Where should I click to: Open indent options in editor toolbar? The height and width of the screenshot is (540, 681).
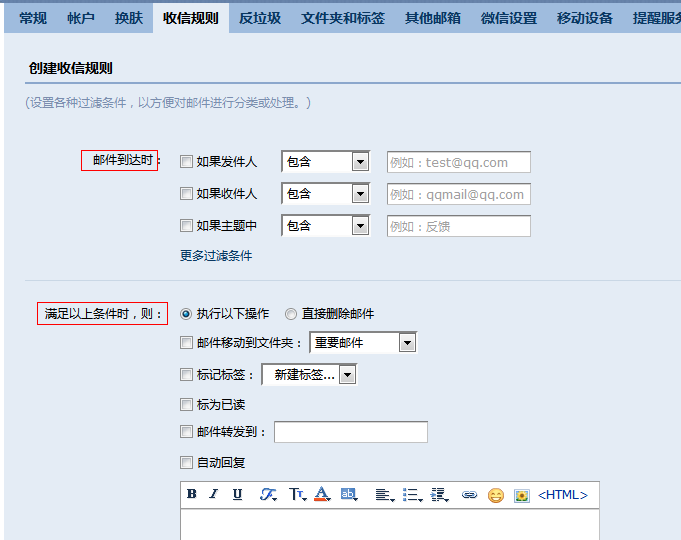pyautogui.click(x=440, y=495)
